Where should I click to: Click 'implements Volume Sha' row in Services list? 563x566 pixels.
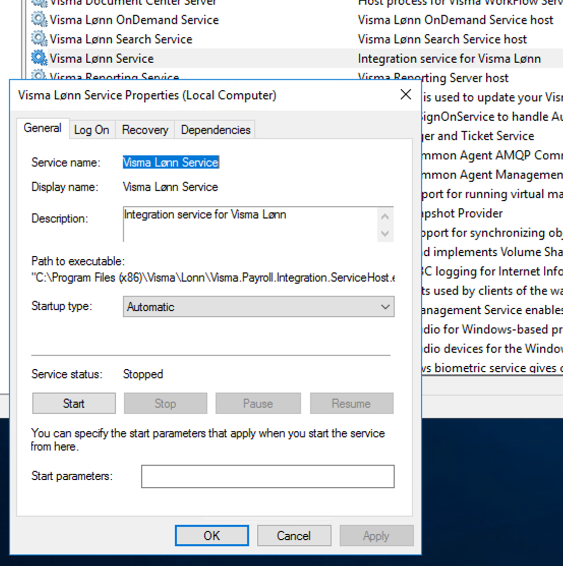[x=492, y=252]
